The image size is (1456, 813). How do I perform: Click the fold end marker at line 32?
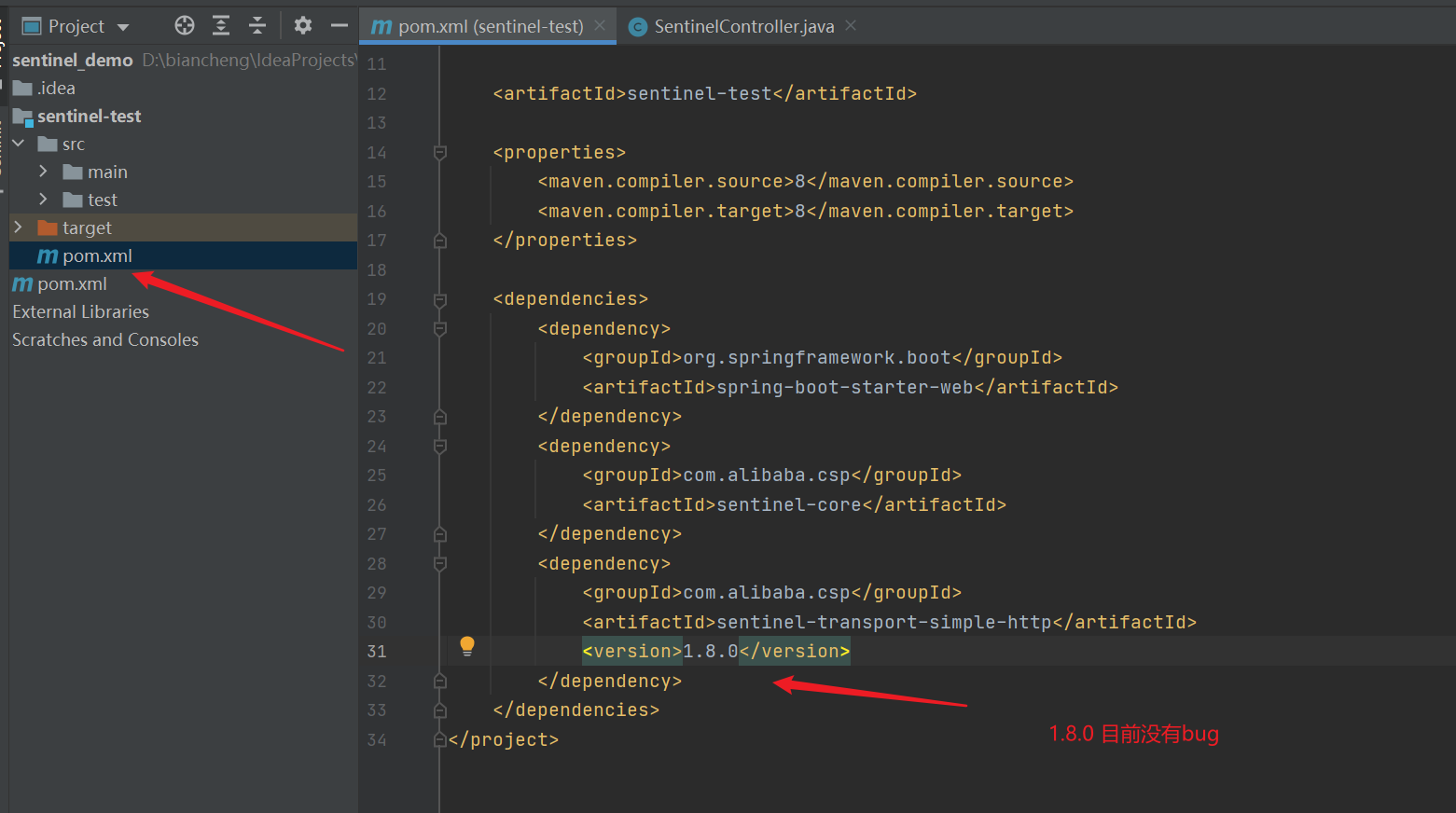tap(440, 681)
